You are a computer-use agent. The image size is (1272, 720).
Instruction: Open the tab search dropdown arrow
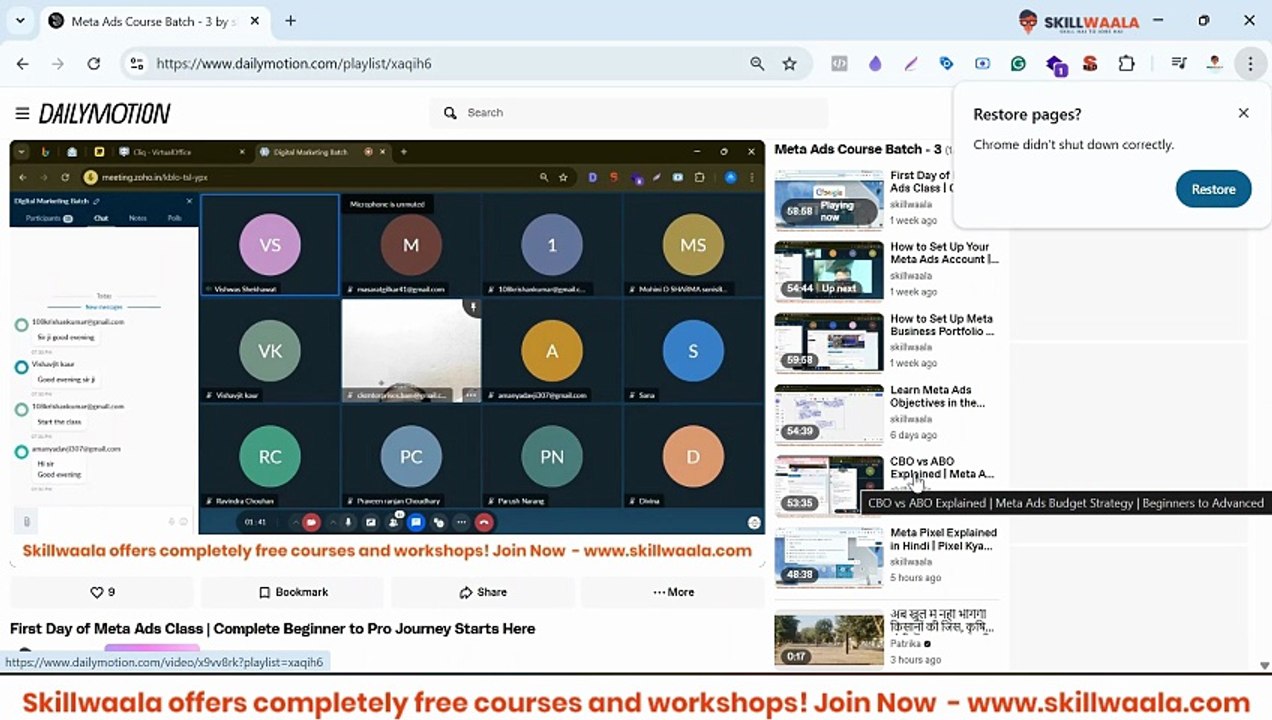pyautogui.click(x=20, y=21)
